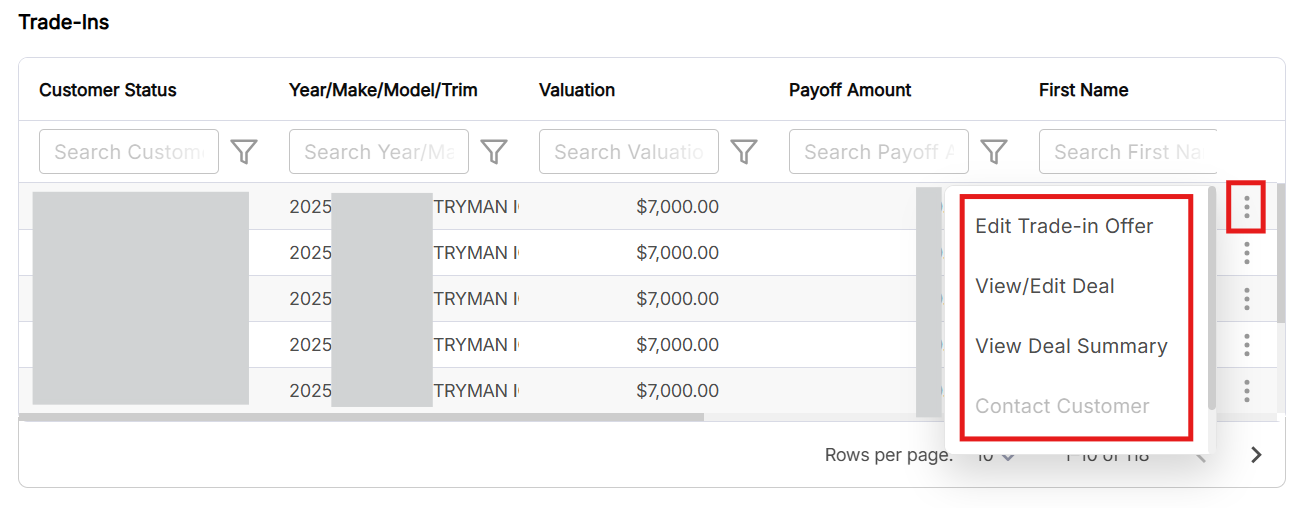Click the Search Year/Make input box

pos(378,152)
